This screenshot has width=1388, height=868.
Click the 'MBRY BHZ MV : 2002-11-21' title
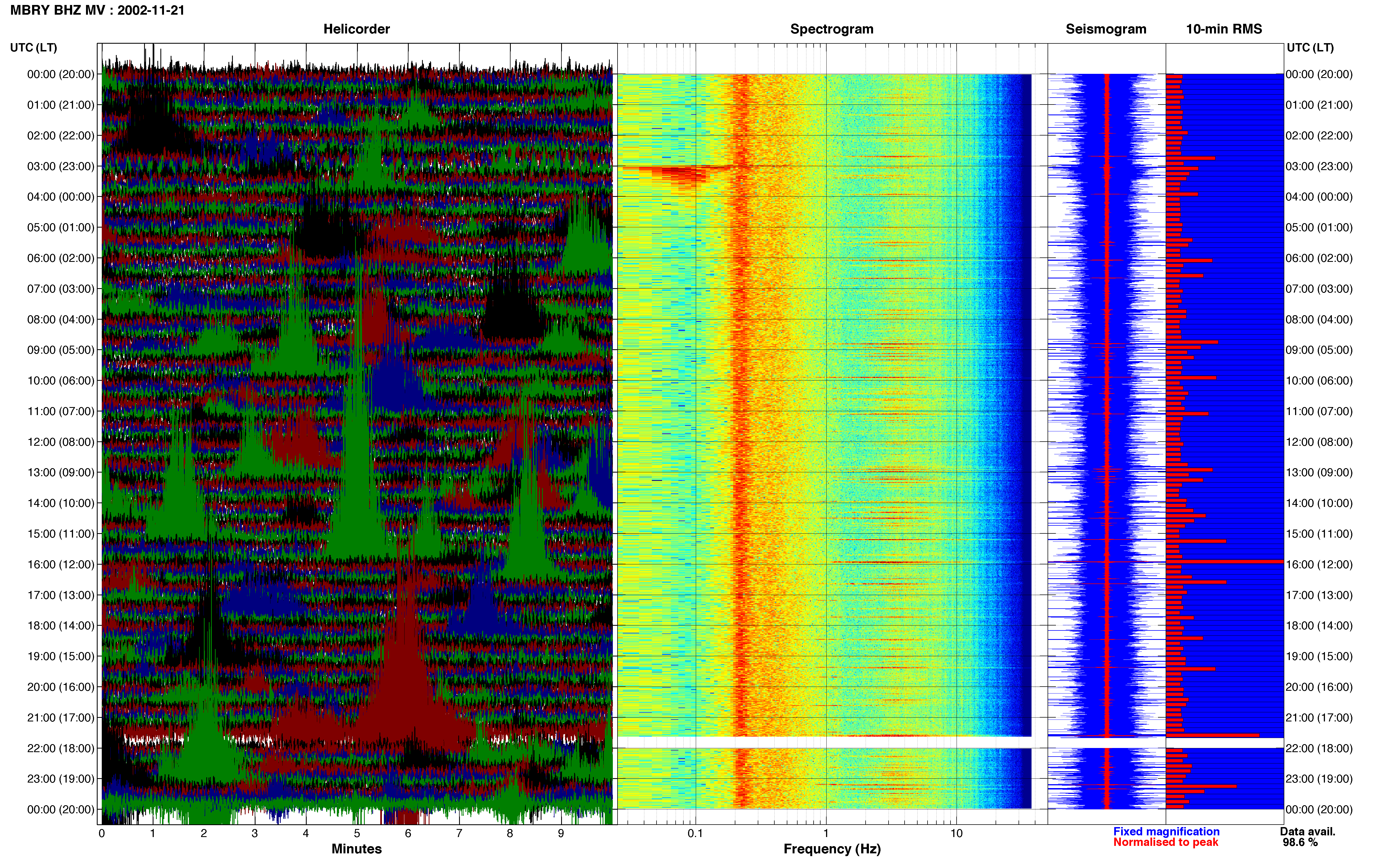pos(98,10)
